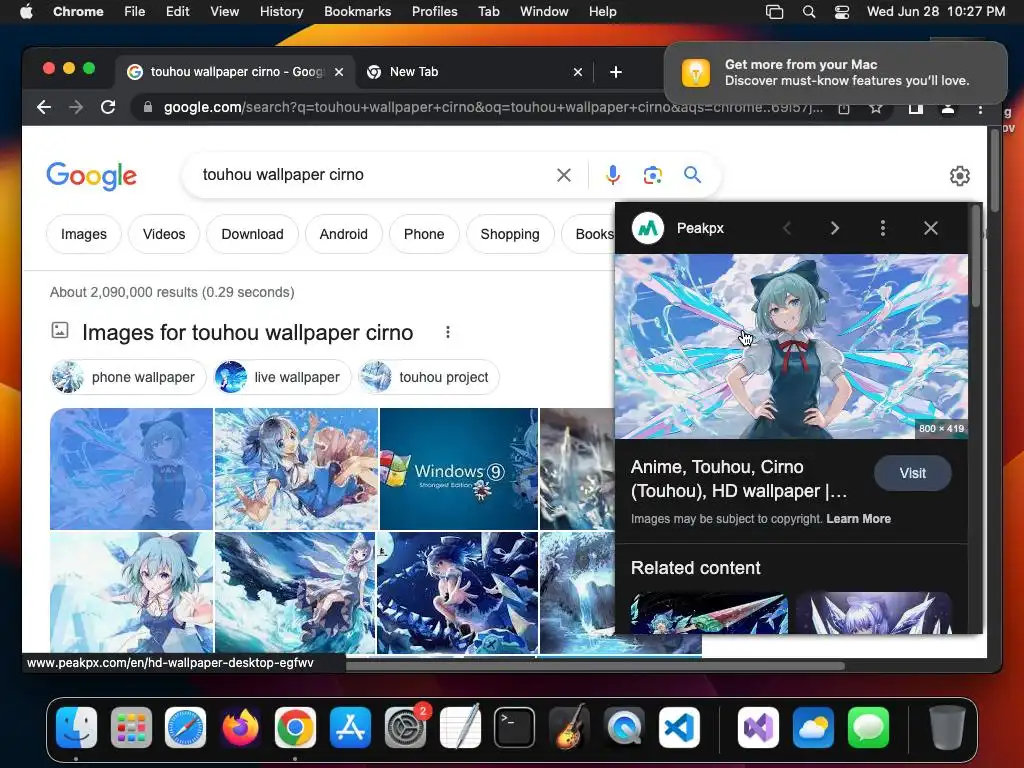The height and width of the screenshot is (768, 1024).
Task: Open Spotlight search in menu bar
Action: coord(808,12)
